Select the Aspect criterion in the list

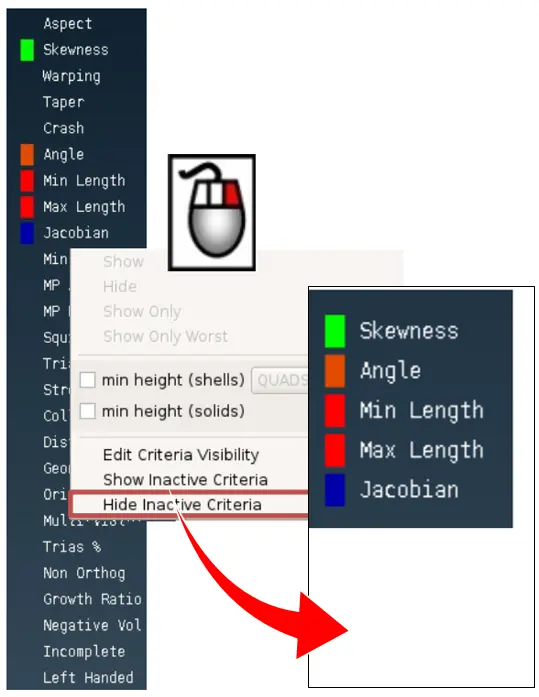coord(68,24)
